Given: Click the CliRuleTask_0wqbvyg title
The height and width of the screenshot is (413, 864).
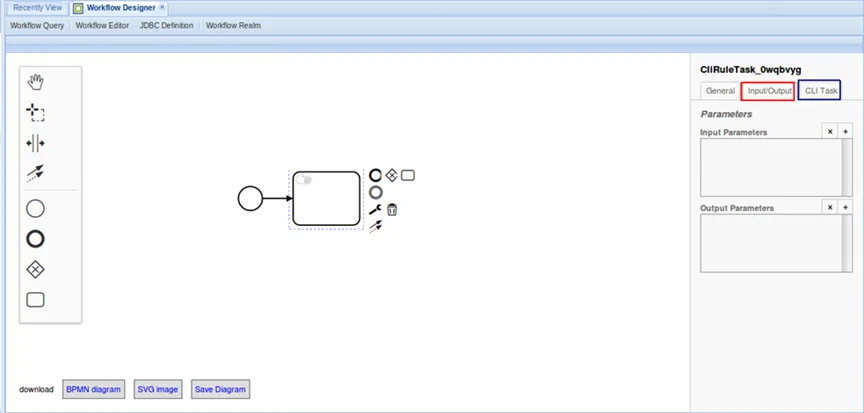Looking at the screenshot, I should [750, 69].
